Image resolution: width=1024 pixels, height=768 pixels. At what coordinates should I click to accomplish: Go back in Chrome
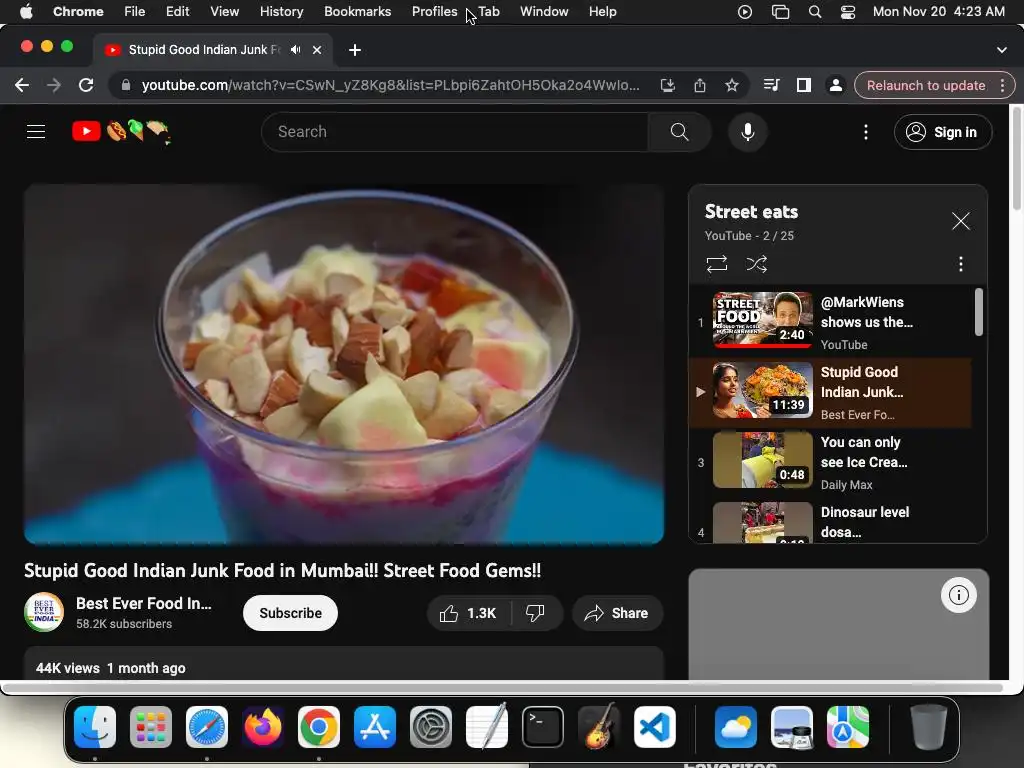[x=22, y=86]
